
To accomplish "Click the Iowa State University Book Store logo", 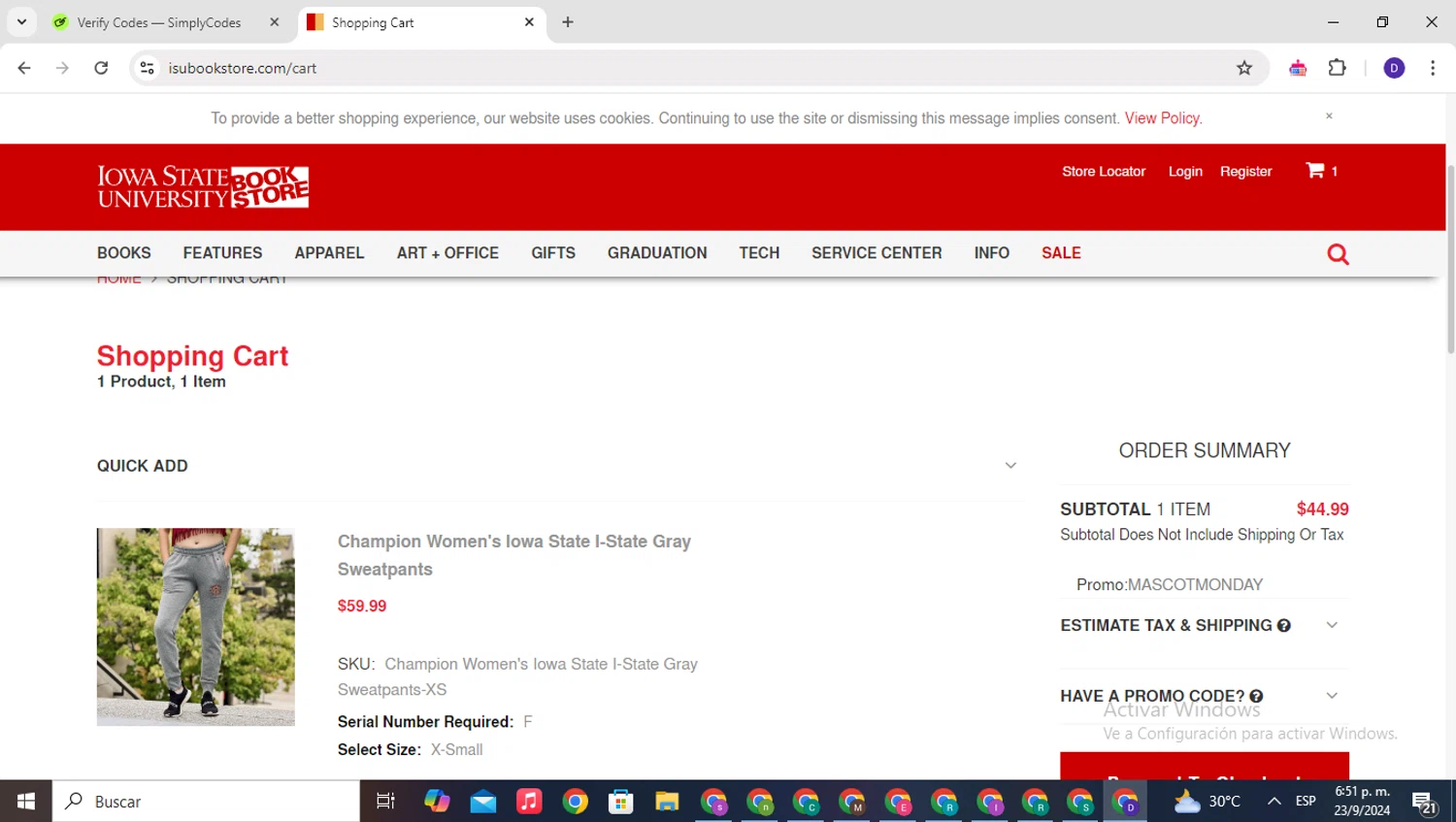I will pyautogui.click(x=203, y=187).
